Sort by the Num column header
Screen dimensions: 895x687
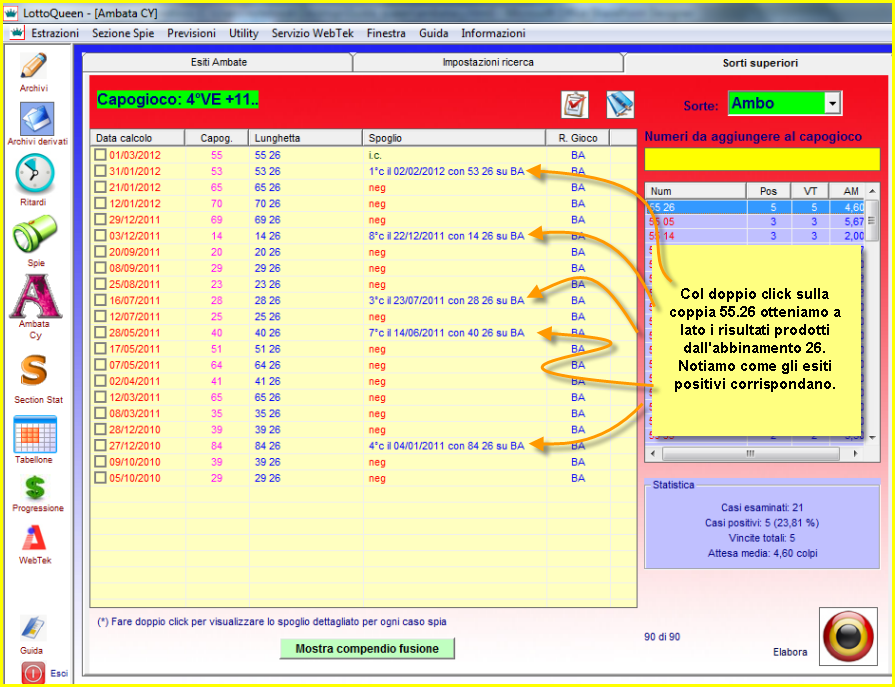(696, 191)
